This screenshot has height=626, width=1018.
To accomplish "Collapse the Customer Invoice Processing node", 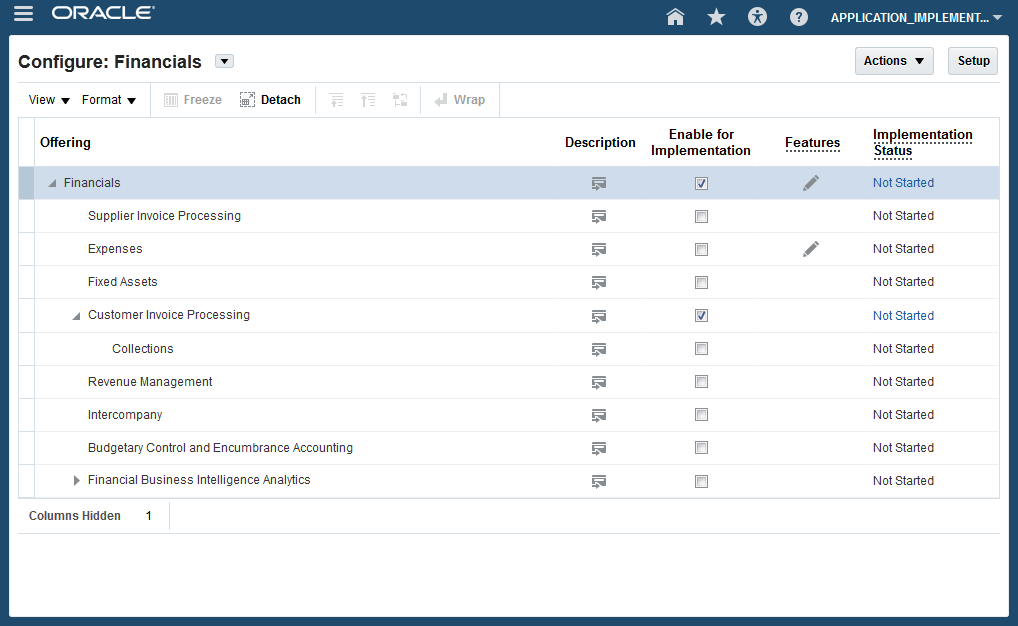I will [x=76, y=316].
